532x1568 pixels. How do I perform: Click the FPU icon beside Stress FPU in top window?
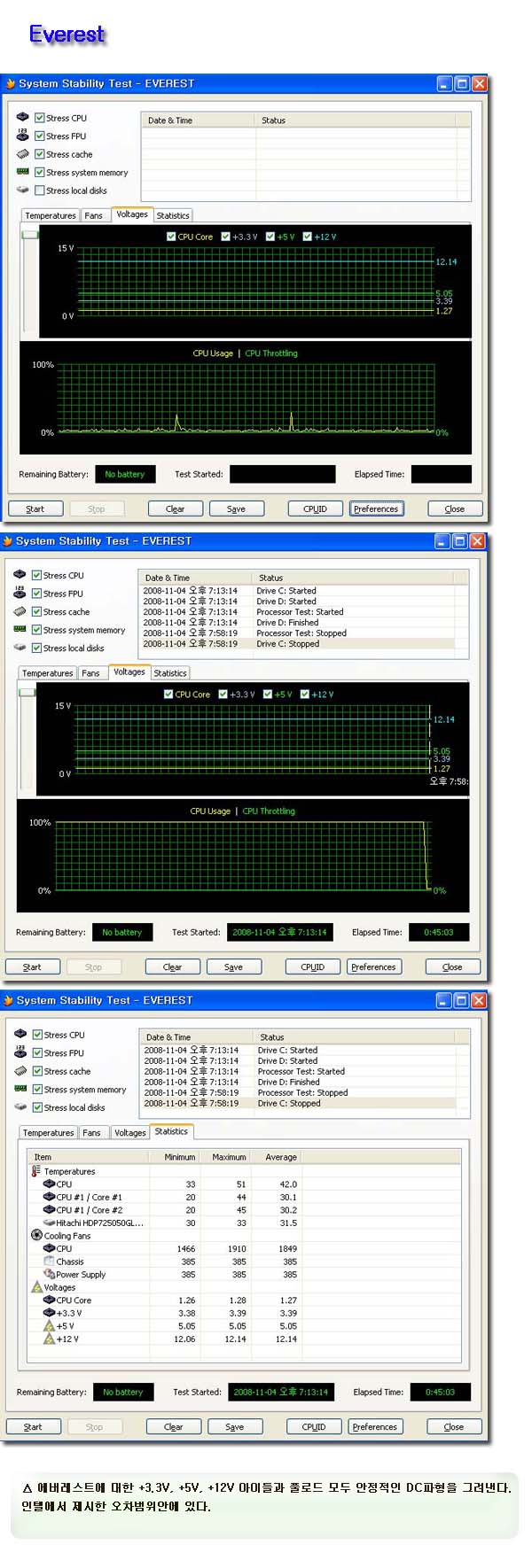pyautogui.click(x=23, y=135)
